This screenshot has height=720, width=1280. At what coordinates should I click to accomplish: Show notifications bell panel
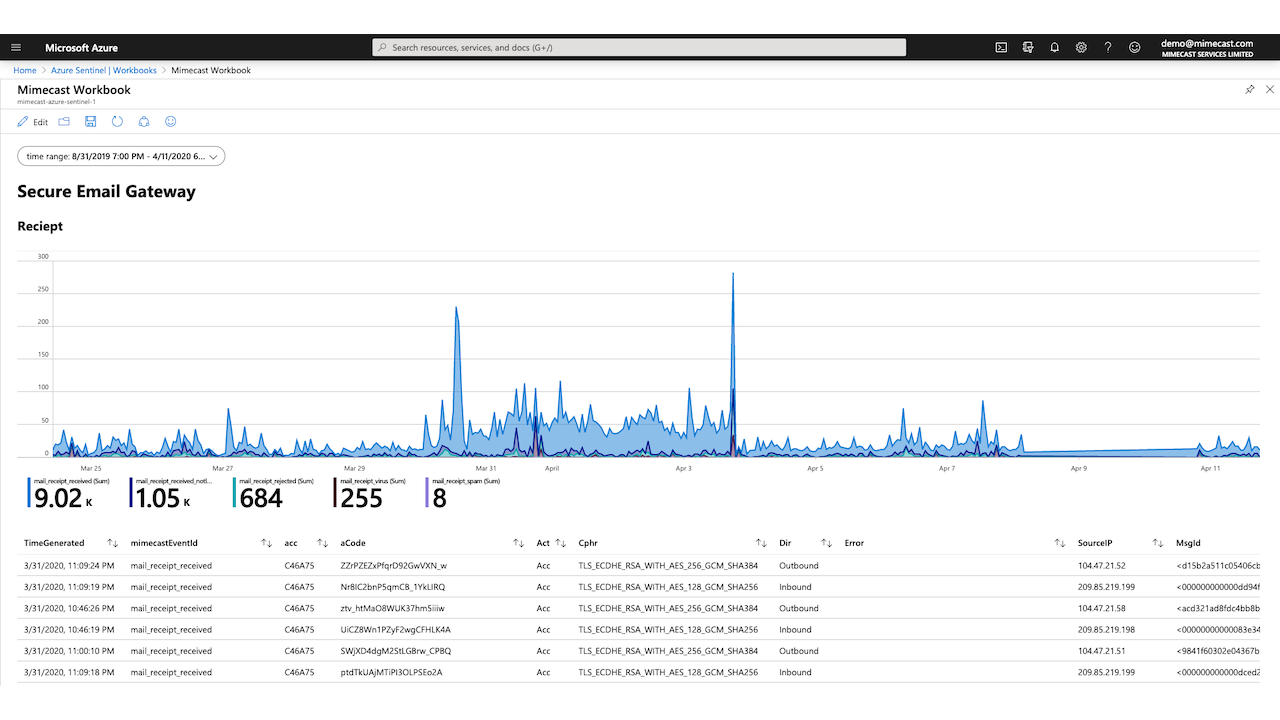point(1054,47)
